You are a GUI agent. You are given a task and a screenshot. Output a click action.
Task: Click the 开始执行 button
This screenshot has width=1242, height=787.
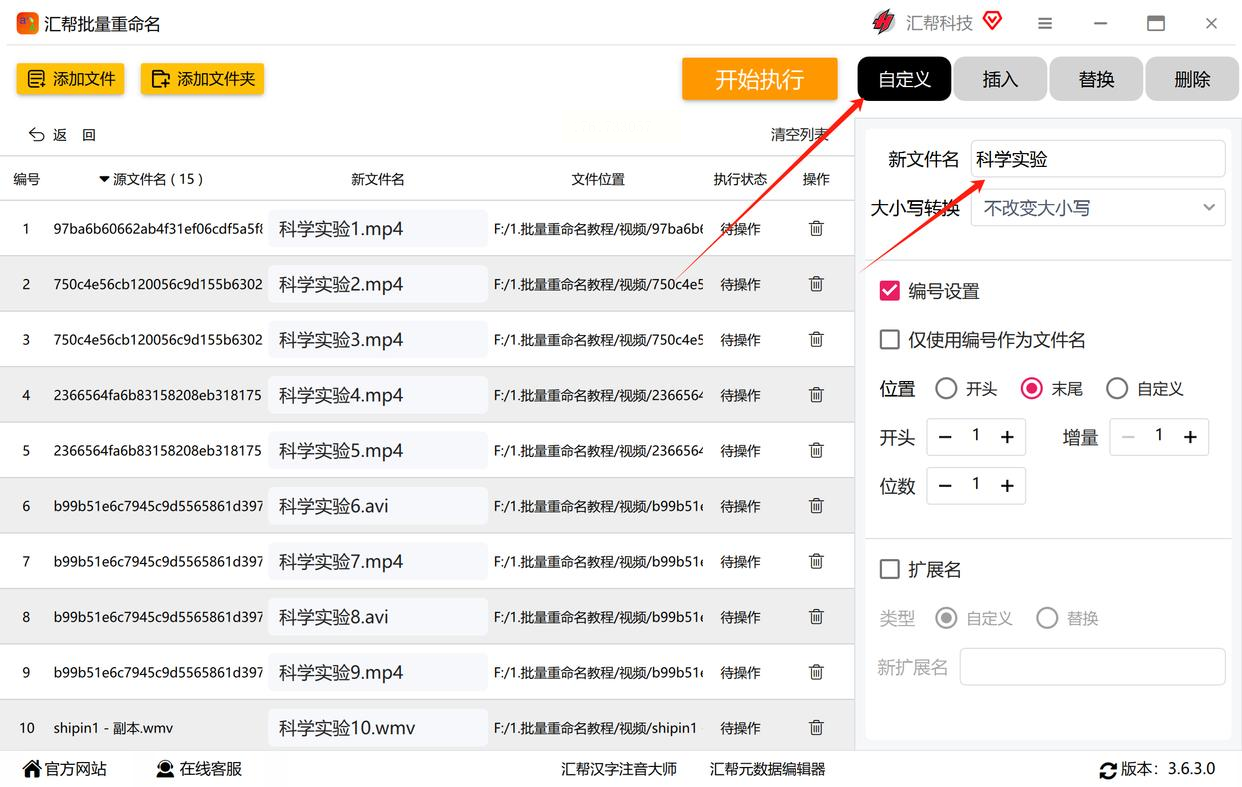pyautogui.click(x=759, y=79)
